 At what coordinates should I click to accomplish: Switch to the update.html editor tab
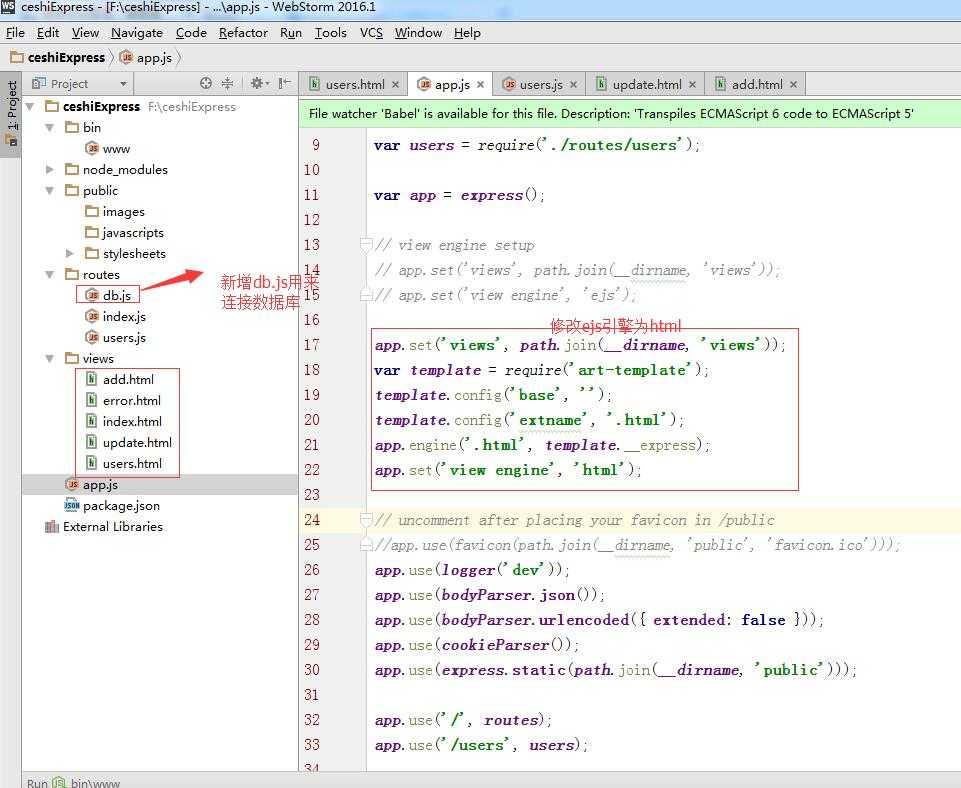point(647,85)
